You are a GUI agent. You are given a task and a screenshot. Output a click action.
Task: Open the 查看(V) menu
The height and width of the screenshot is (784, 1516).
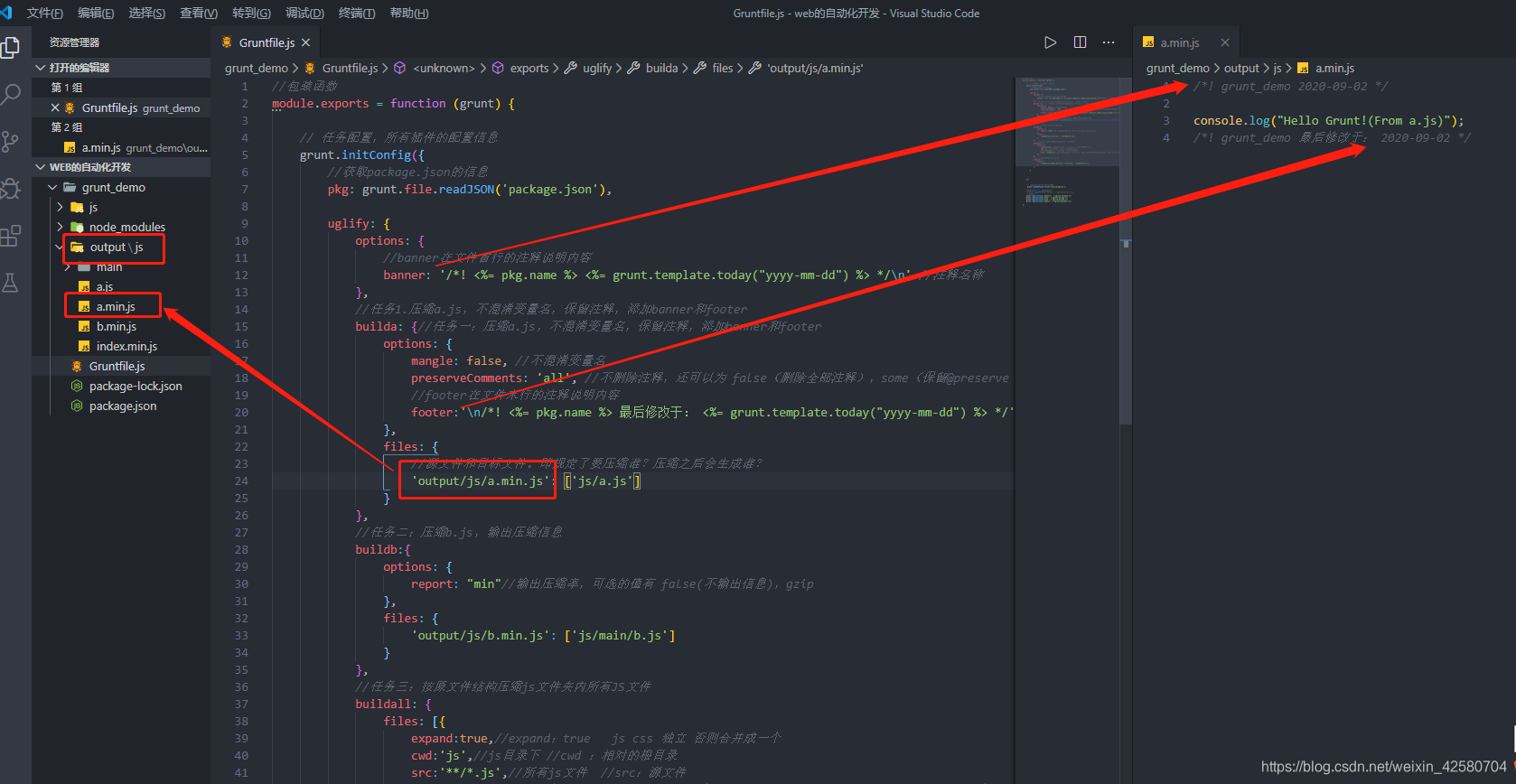(199, 13)
